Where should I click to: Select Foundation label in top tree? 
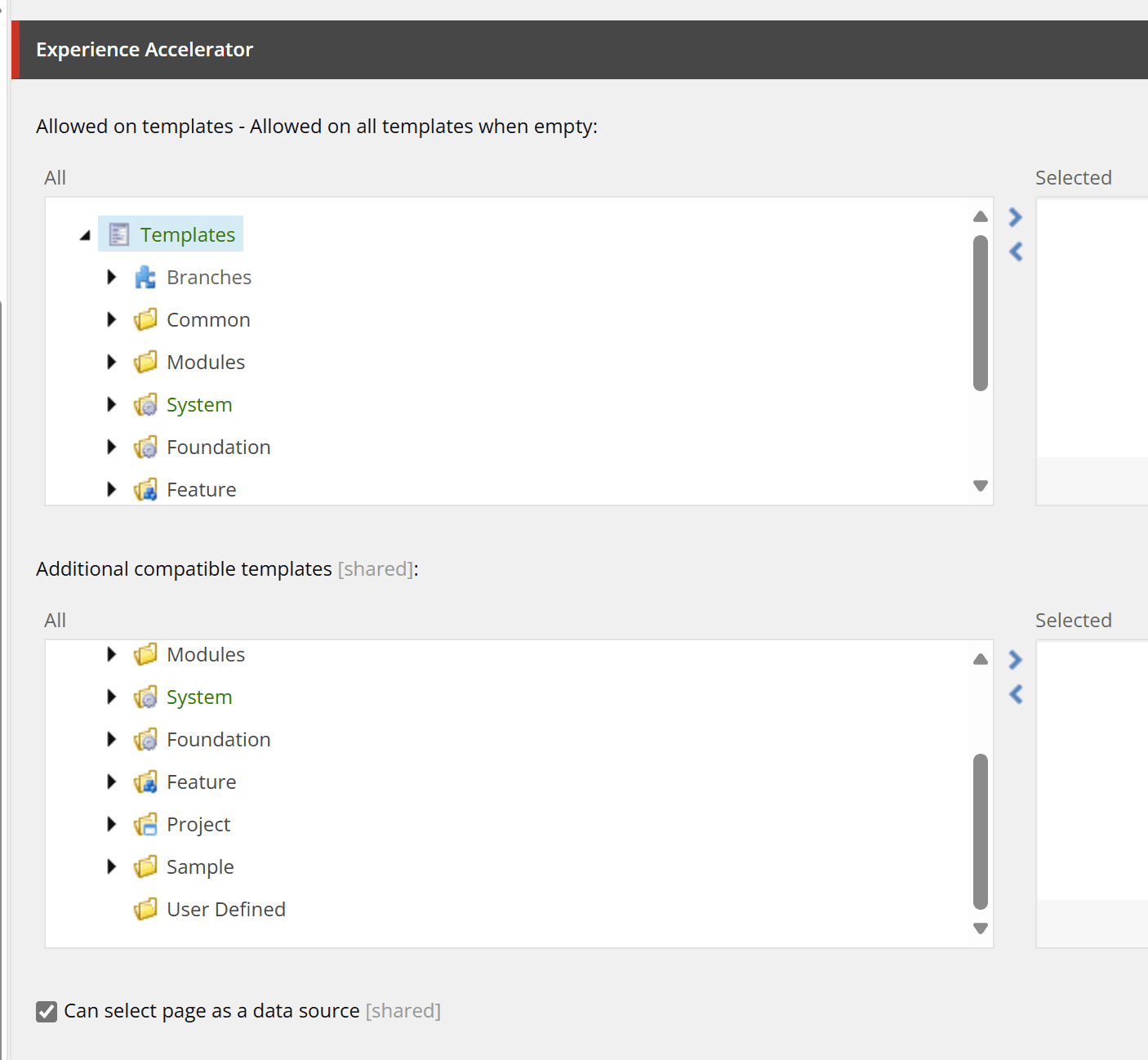219,447
